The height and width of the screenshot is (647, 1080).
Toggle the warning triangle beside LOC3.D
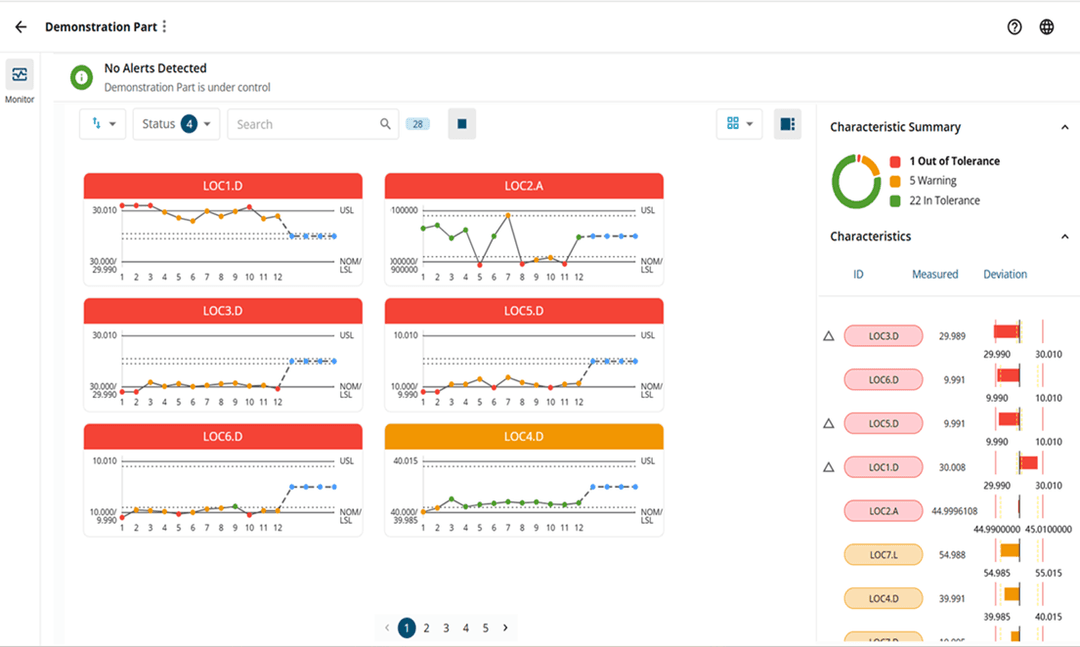[x=828, y=335]
